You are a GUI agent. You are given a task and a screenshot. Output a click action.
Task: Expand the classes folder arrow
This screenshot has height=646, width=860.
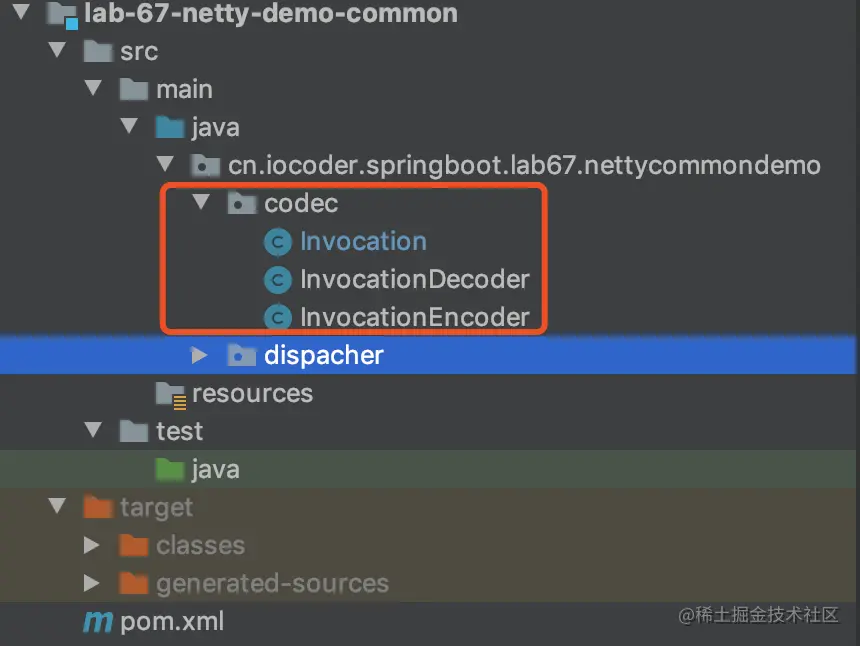point(92,545)
